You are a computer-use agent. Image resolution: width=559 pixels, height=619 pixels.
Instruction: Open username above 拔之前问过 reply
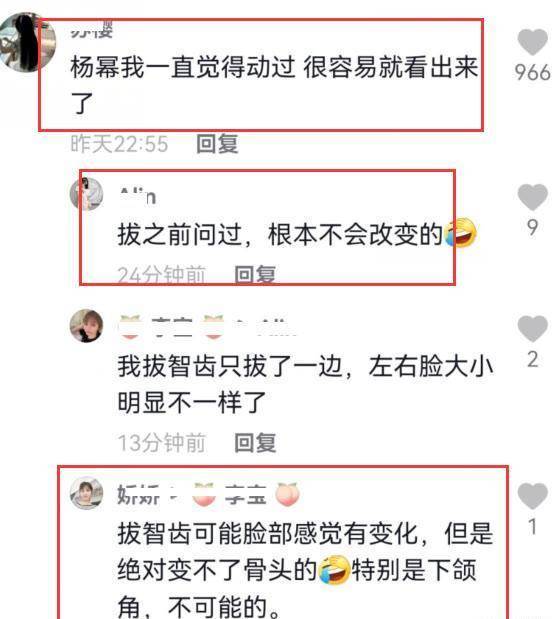pos(138,196)
